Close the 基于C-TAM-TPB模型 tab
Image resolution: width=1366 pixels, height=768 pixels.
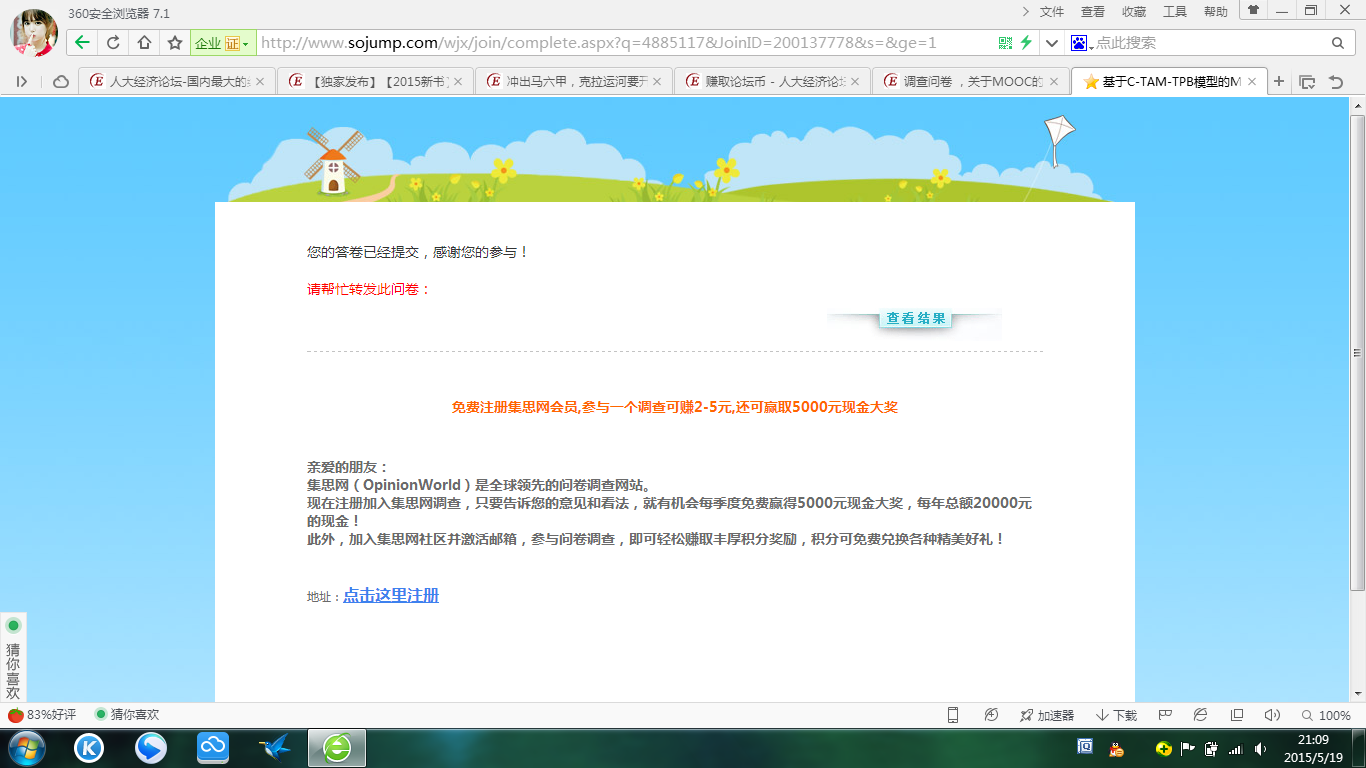pyautogui.click(x=1252, y=82)
